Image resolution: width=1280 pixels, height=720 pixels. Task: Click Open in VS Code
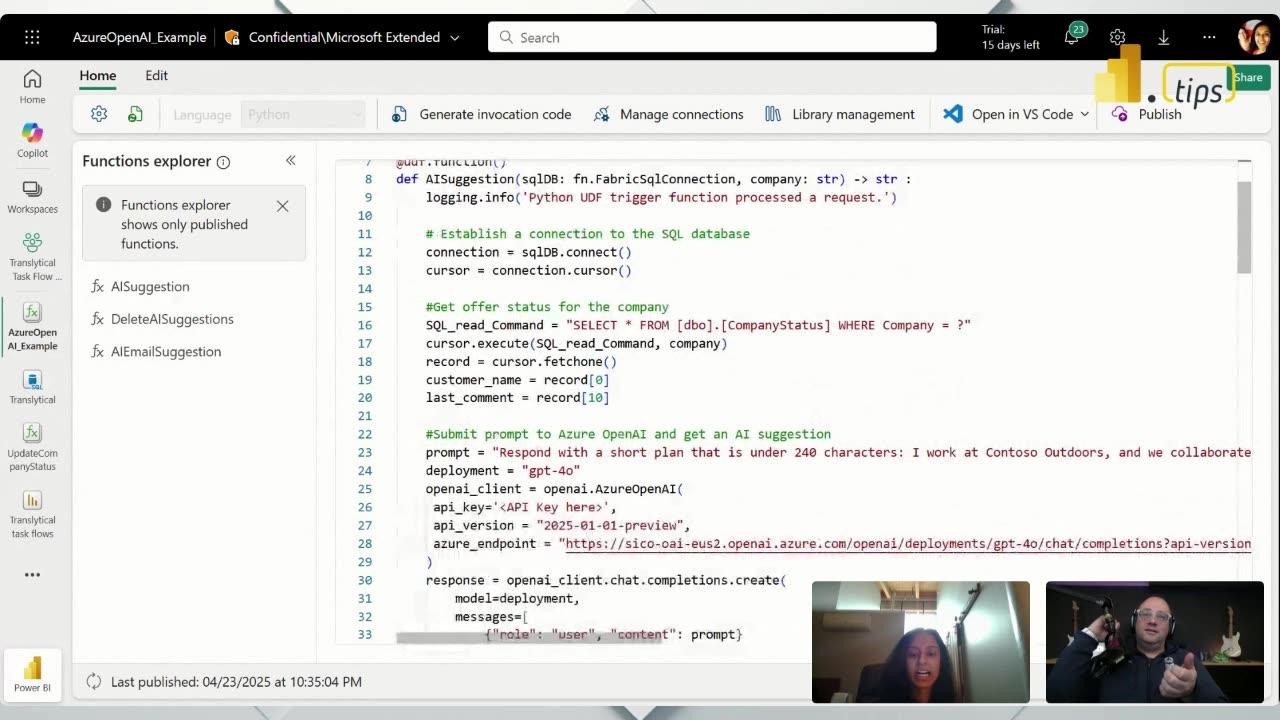tap(1008, 114)
